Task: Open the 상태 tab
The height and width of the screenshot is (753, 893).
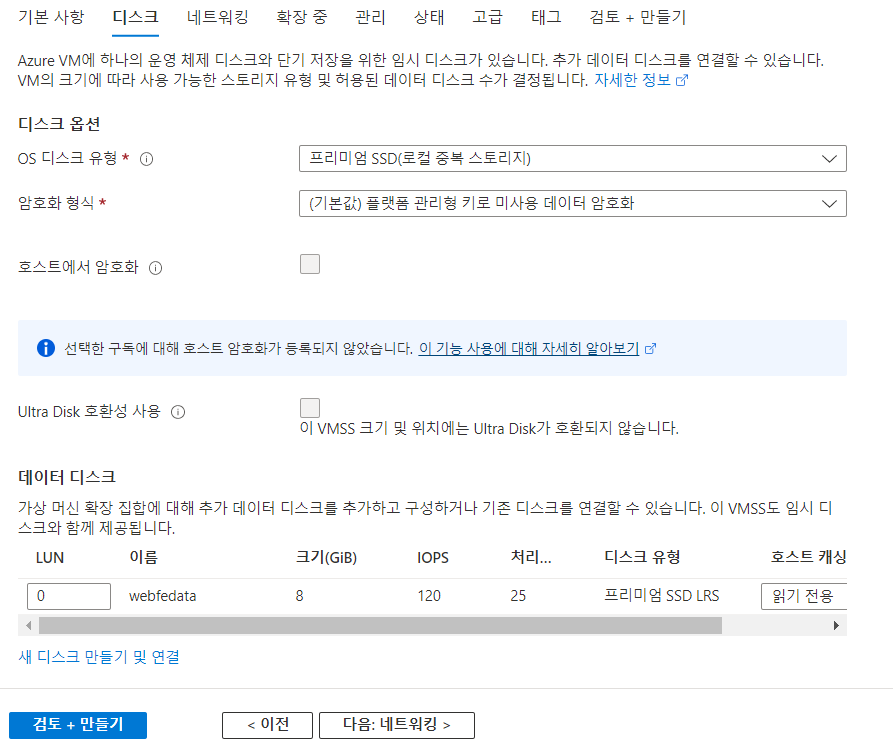Action: click(429, 17)
